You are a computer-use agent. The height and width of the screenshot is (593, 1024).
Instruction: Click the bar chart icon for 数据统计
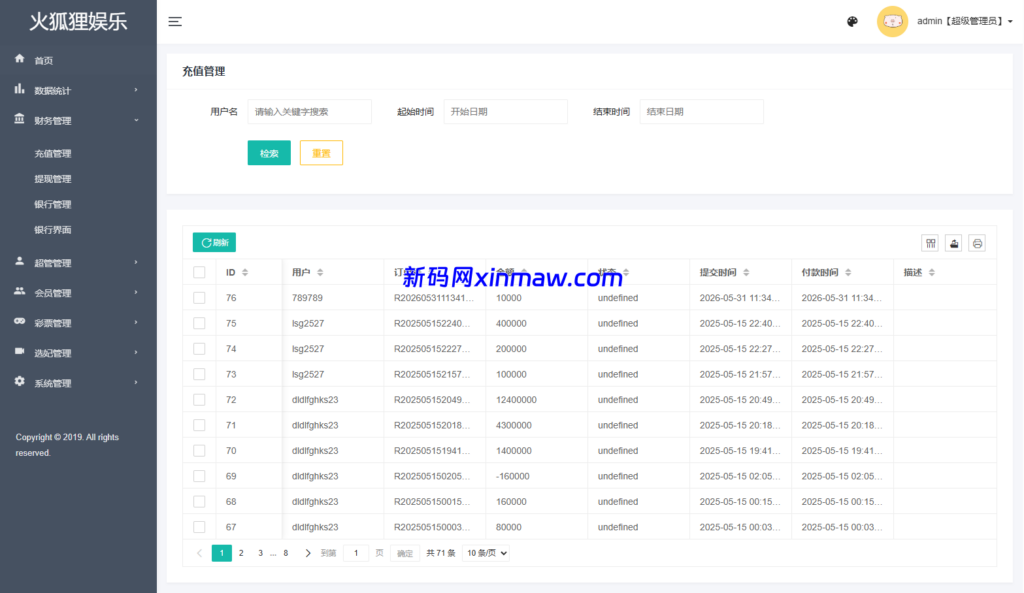coord(20,89)
